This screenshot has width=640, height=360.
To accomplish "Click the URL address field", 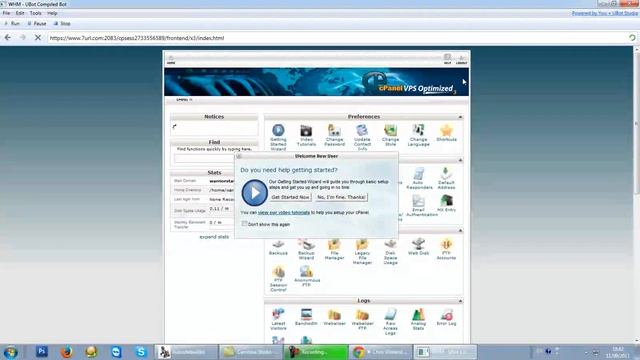I will pos(337,38).
